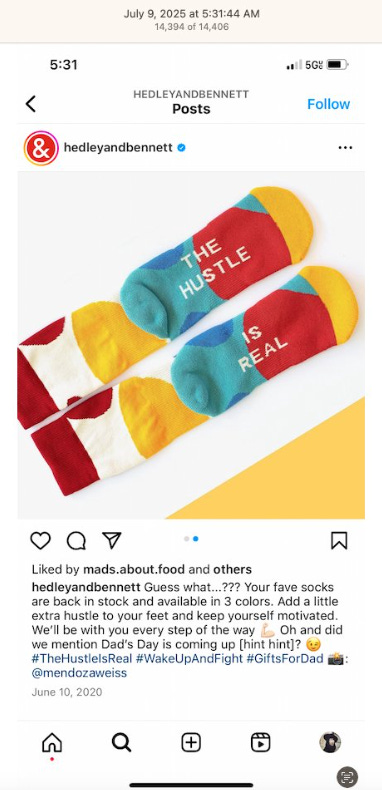Select first carousel dot indicator
This screenshot has height=790, width=382.
[186, 539]
